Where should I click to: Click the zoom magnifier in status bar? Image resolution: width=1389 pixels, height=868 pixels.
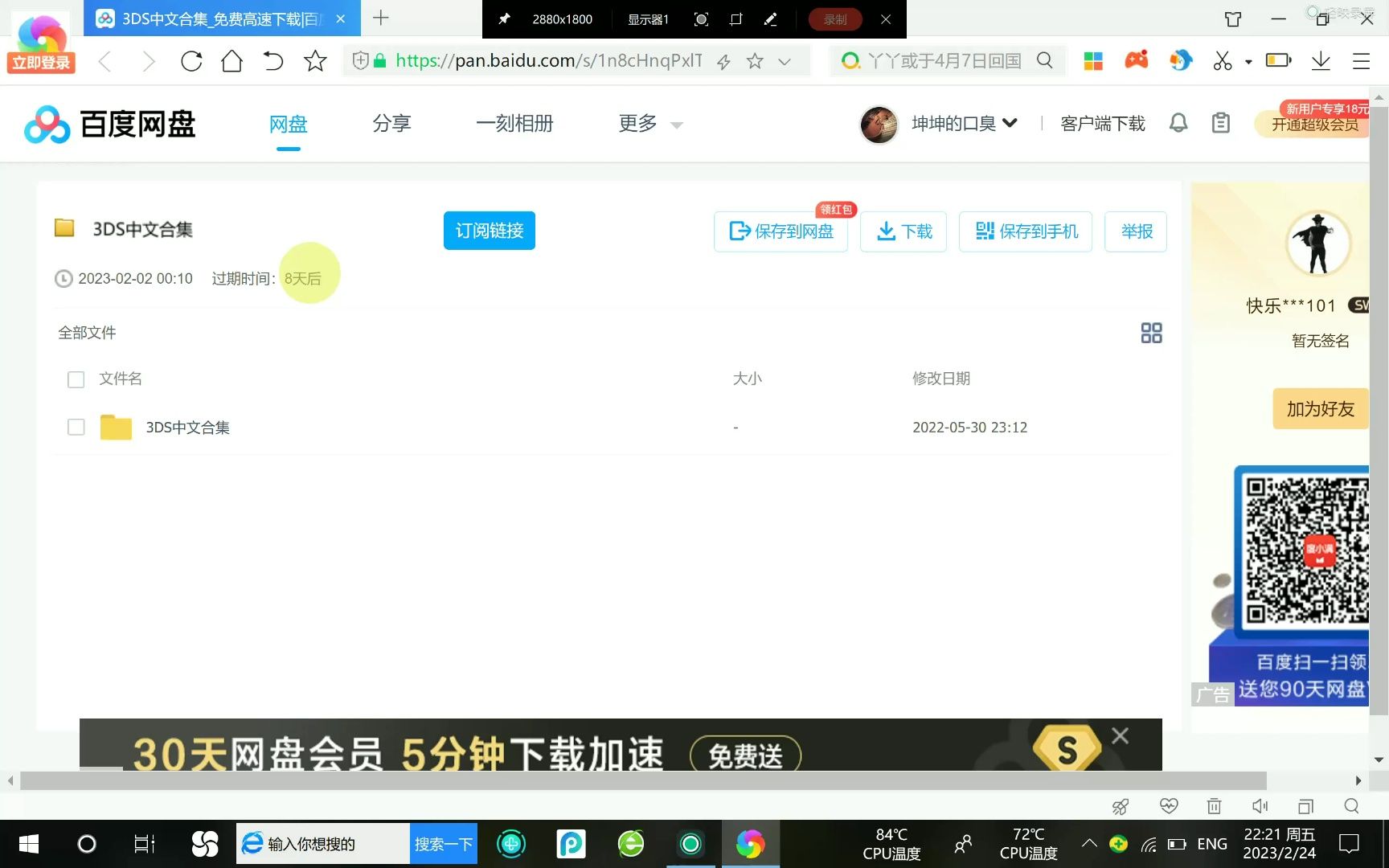(x=1351, y=805)
